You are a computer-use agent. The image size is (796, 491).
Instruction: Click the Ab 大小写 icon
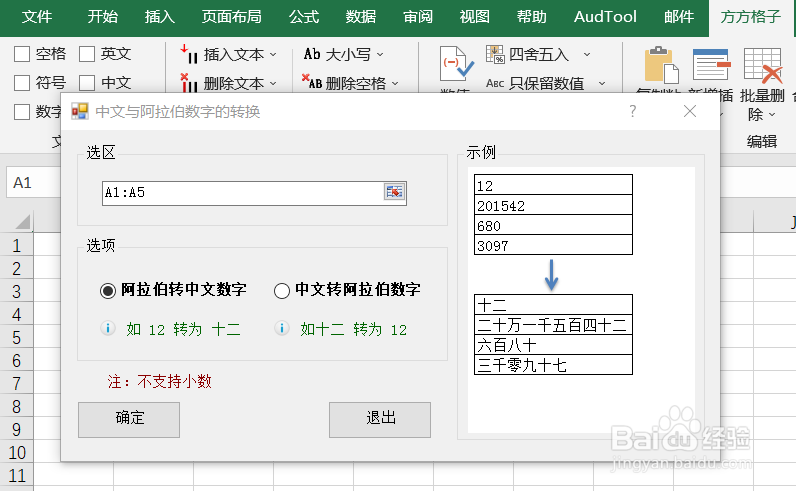coord(312,54)
